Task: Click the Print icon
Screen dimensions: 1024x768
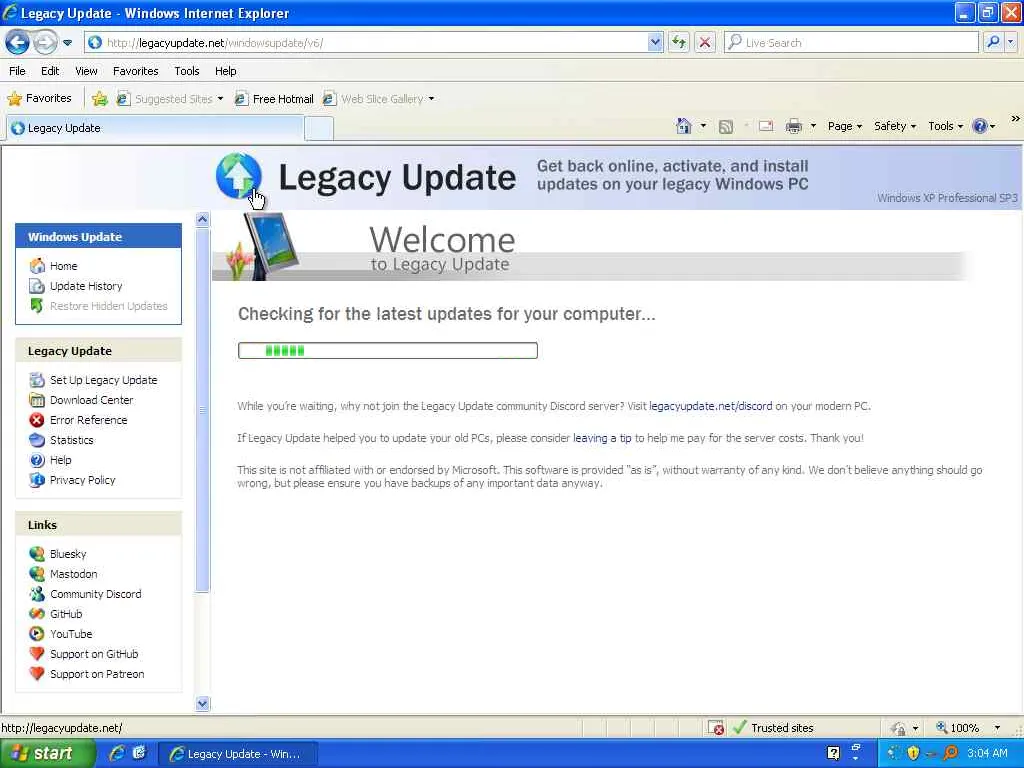Action: click(x=793, y=126)
